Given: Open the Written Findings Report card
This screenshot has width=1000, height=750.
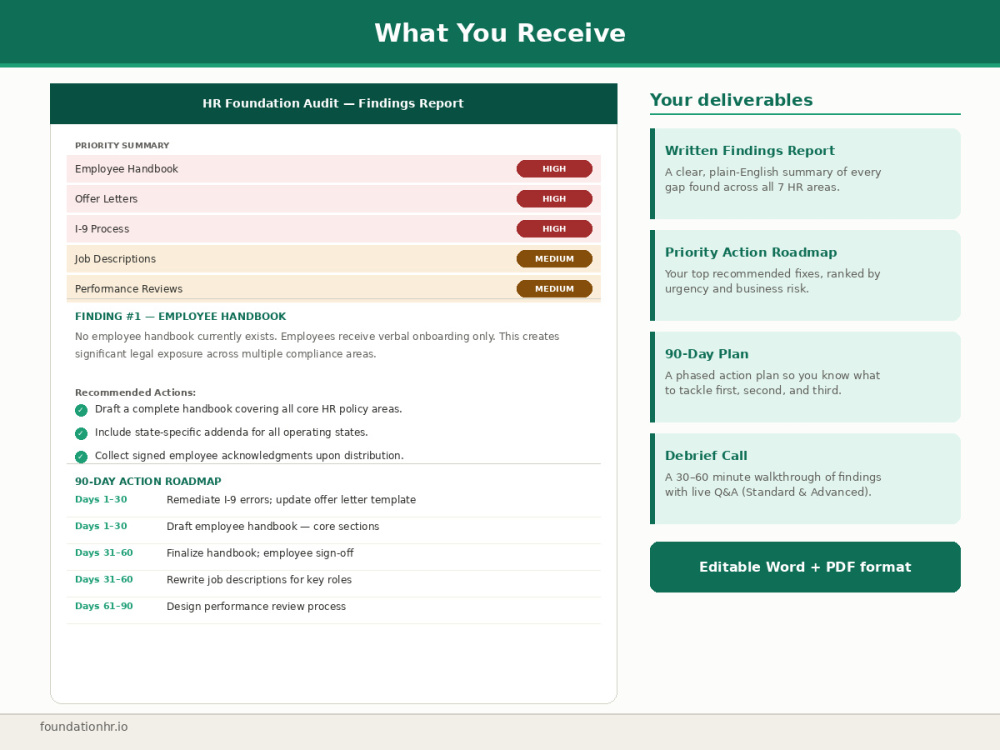Looking at the screenshot, I should [x=805, y=173].
